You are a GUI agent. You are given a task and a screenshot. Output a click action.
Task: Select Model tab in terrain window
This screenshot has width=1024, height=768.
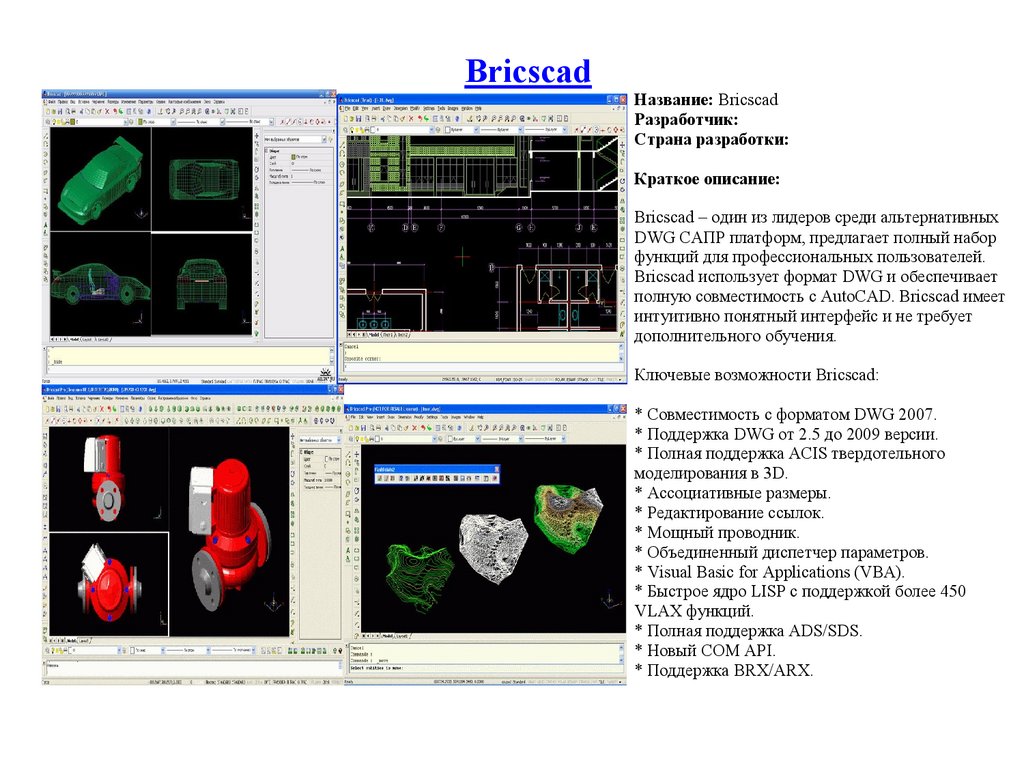[x=387, y=636]
